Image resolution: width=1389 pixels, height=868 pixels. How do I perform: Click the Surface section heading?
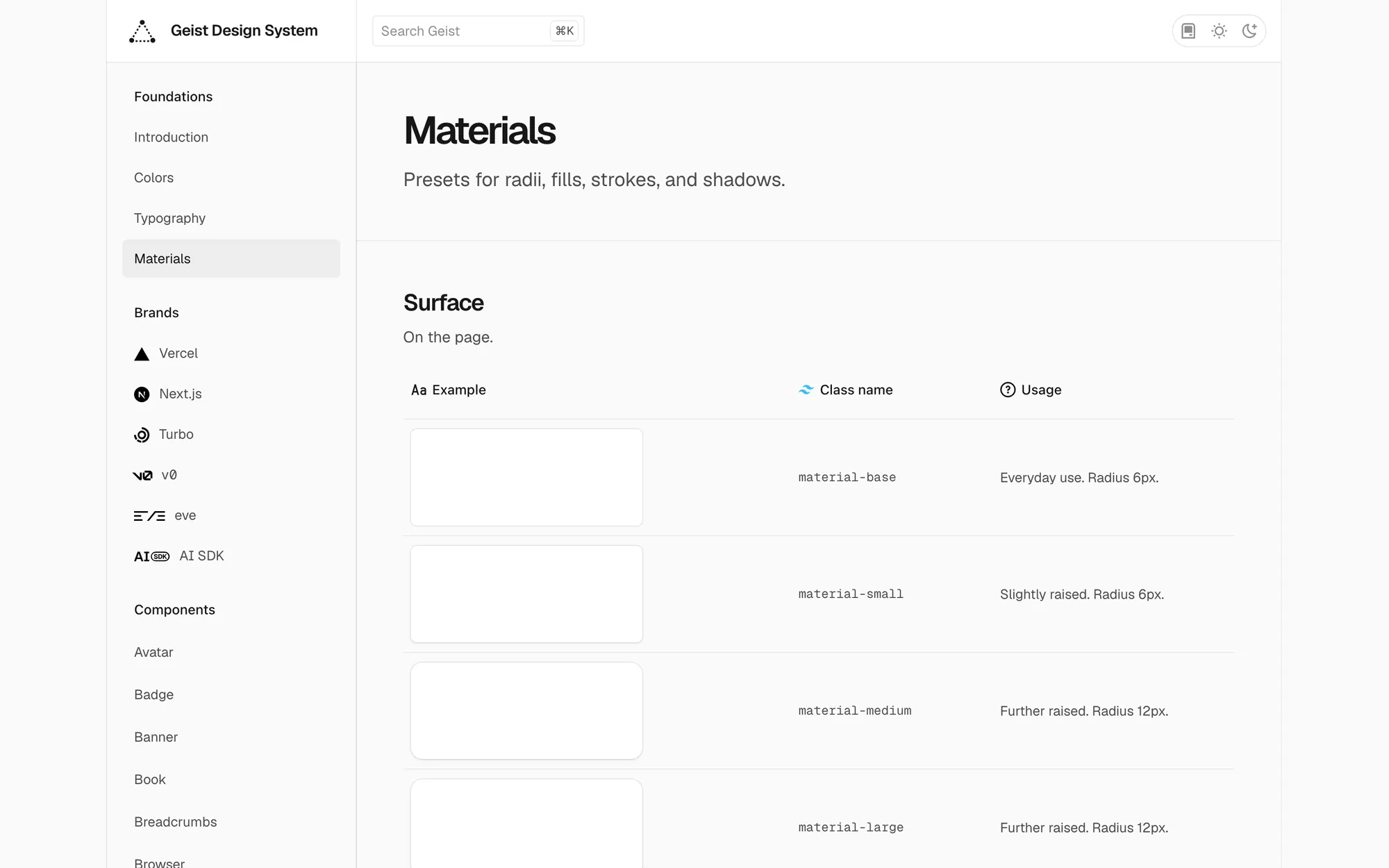[x=444, y=303]
